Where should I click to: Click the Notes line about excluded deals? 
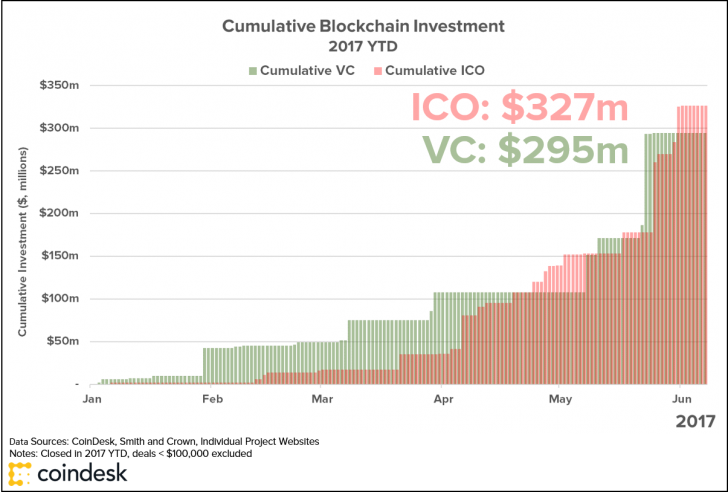(130, 453)
